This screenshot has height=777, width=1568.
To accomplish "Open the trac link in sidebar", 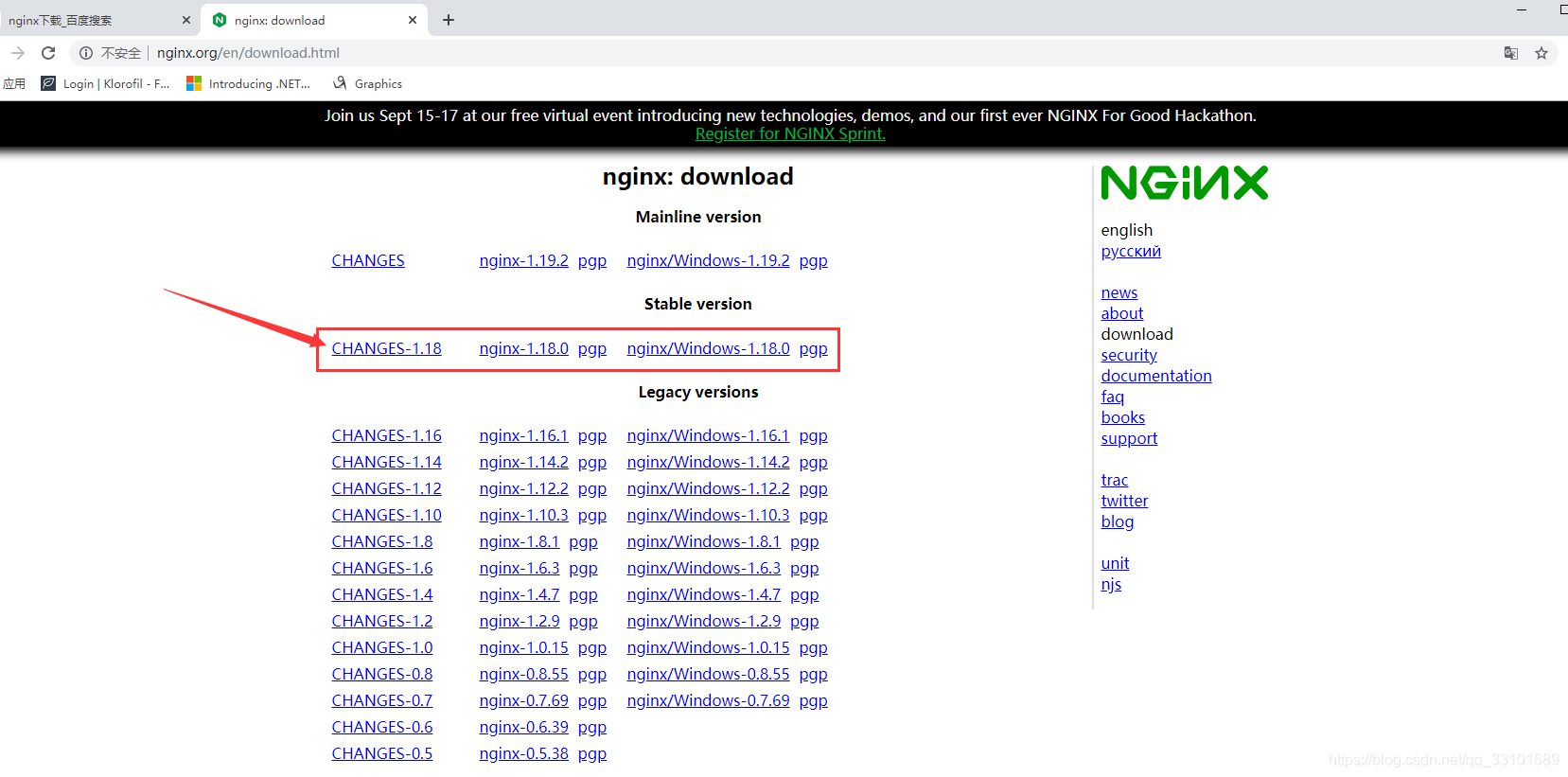I will pyautogui.click(x=1115, y=480).
